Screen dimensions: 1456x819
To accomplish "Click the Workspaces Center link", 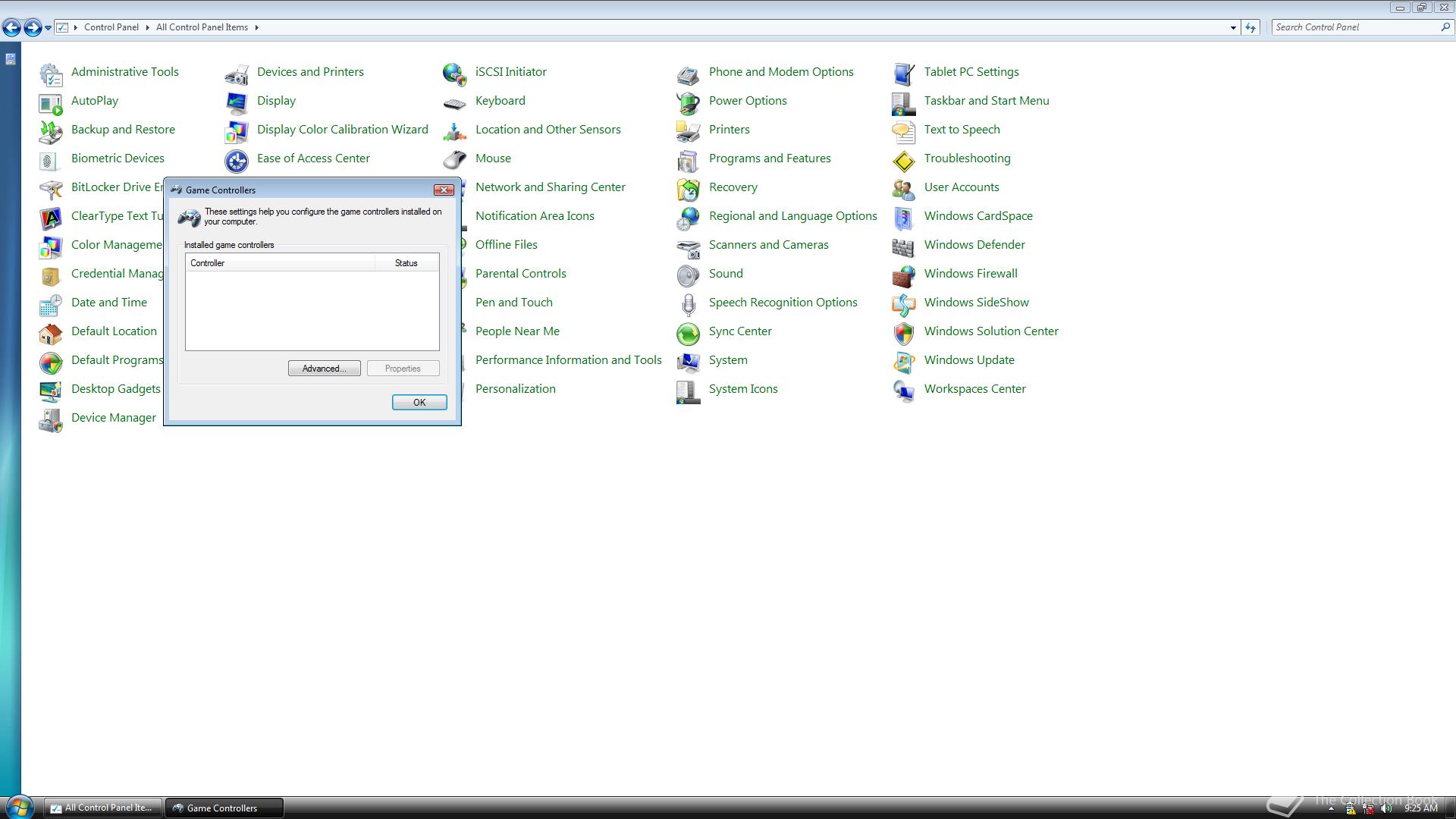I will 975,389.
